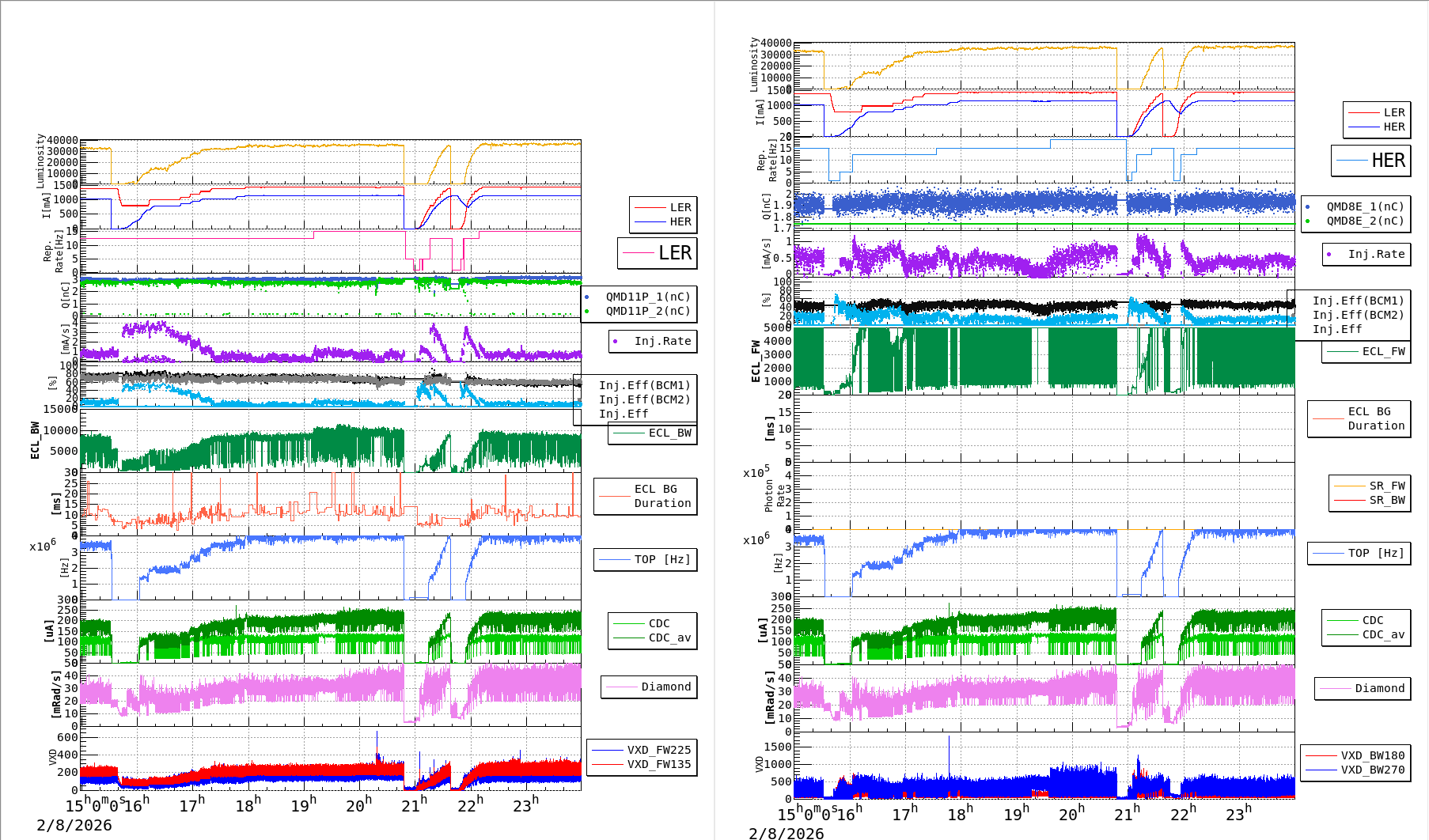Select the QMD8E_1(nC) legend entry
Image resolution: width=1429 pixels, height=840 pixels.
1364,206
